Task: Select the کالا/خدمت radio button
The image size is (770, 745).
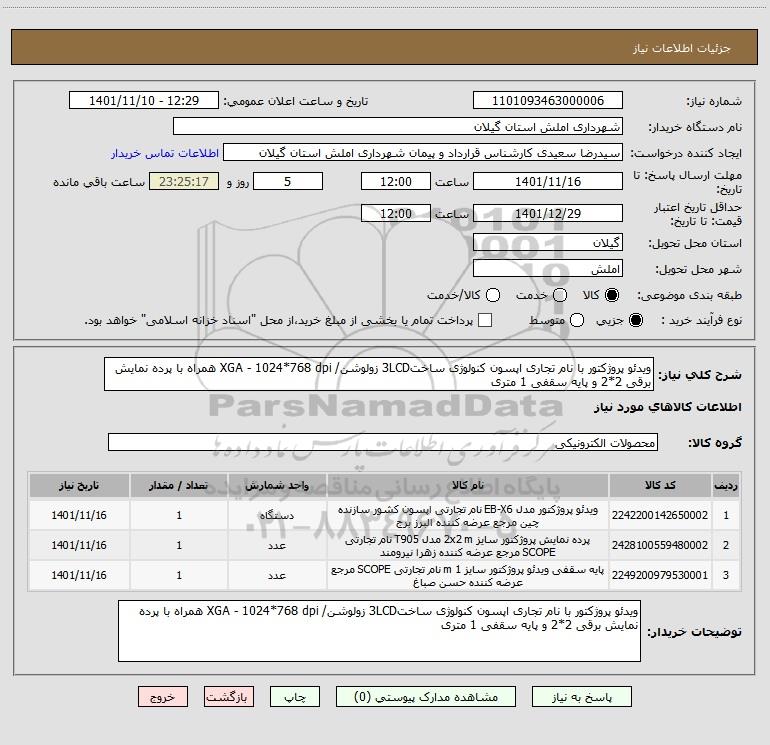Action: point(493,295)
